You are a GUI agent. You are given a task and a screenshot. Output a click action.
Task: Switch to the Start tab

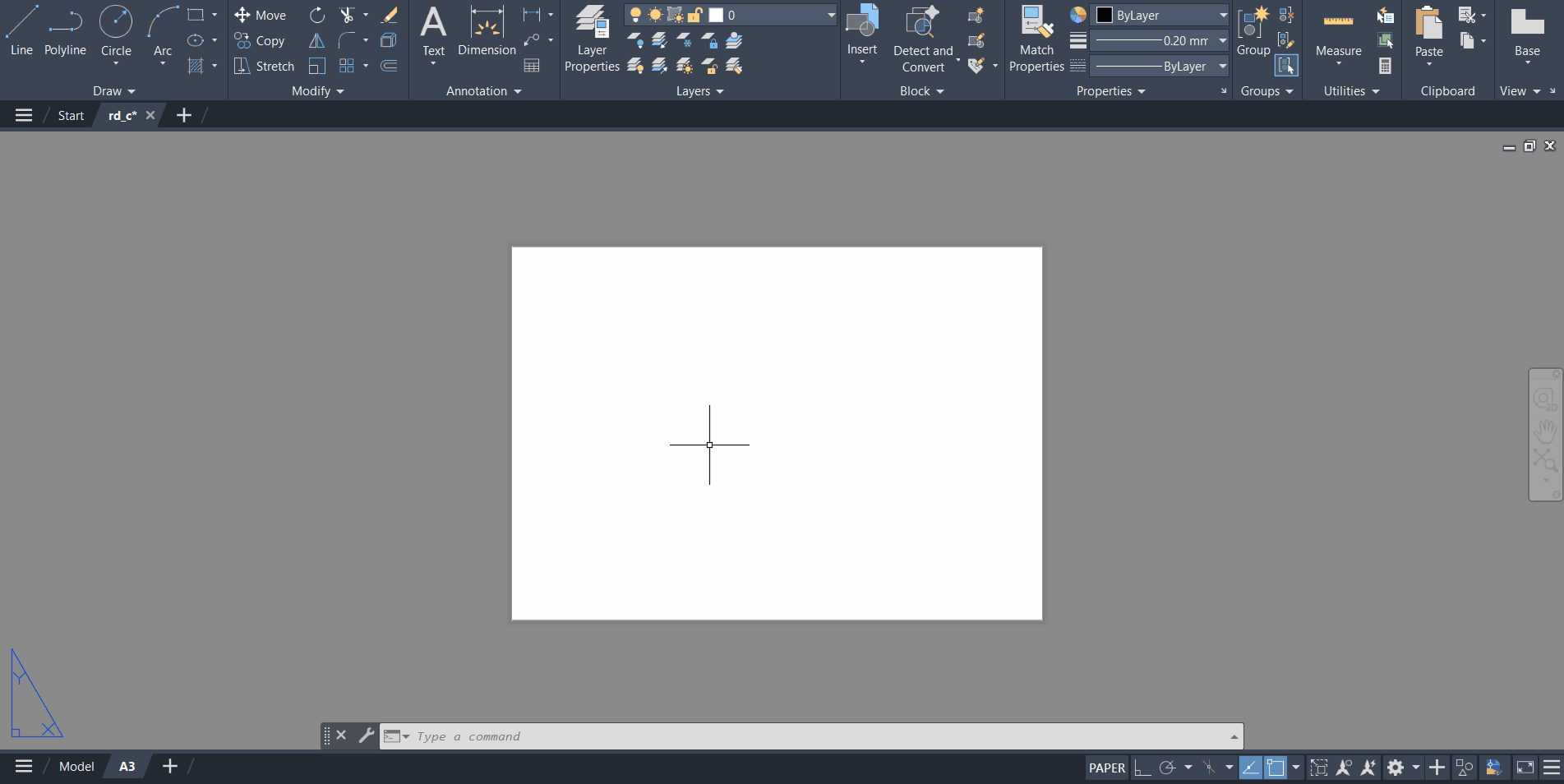pyautogui.click(x=71, y=116)
